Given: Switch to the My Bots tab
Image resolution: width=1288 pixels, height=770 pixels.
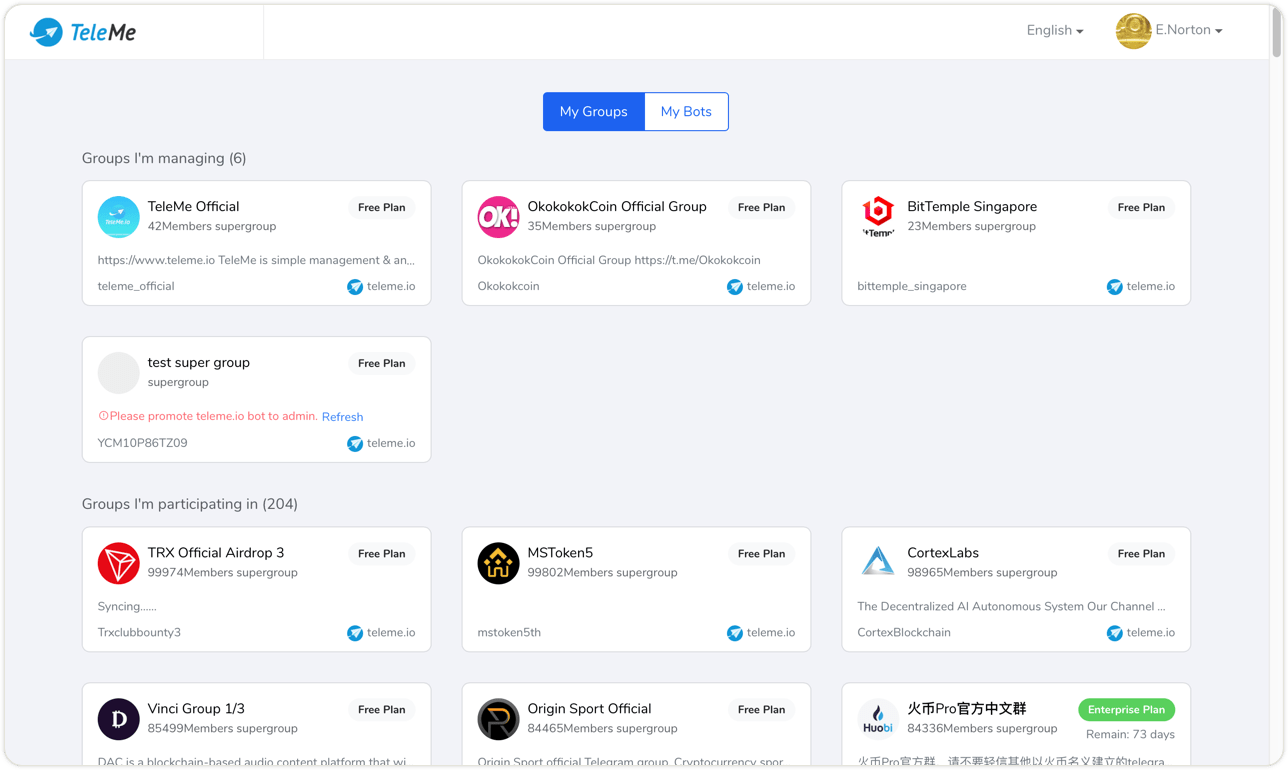Looking at the screenshot, I should coord(686,111).
